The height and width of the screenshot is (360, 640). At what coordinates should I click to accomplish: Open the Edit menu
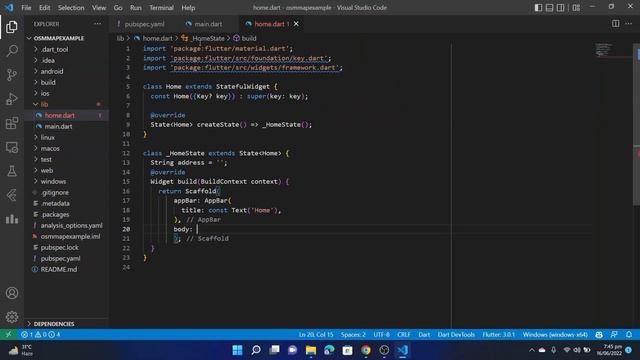[44, 7]
